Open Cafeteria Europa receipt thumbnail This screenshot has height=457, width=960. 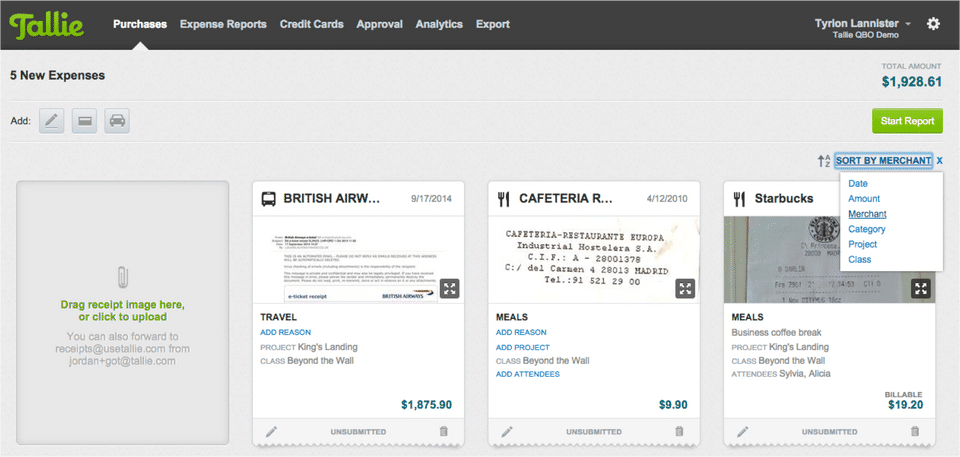594,259
